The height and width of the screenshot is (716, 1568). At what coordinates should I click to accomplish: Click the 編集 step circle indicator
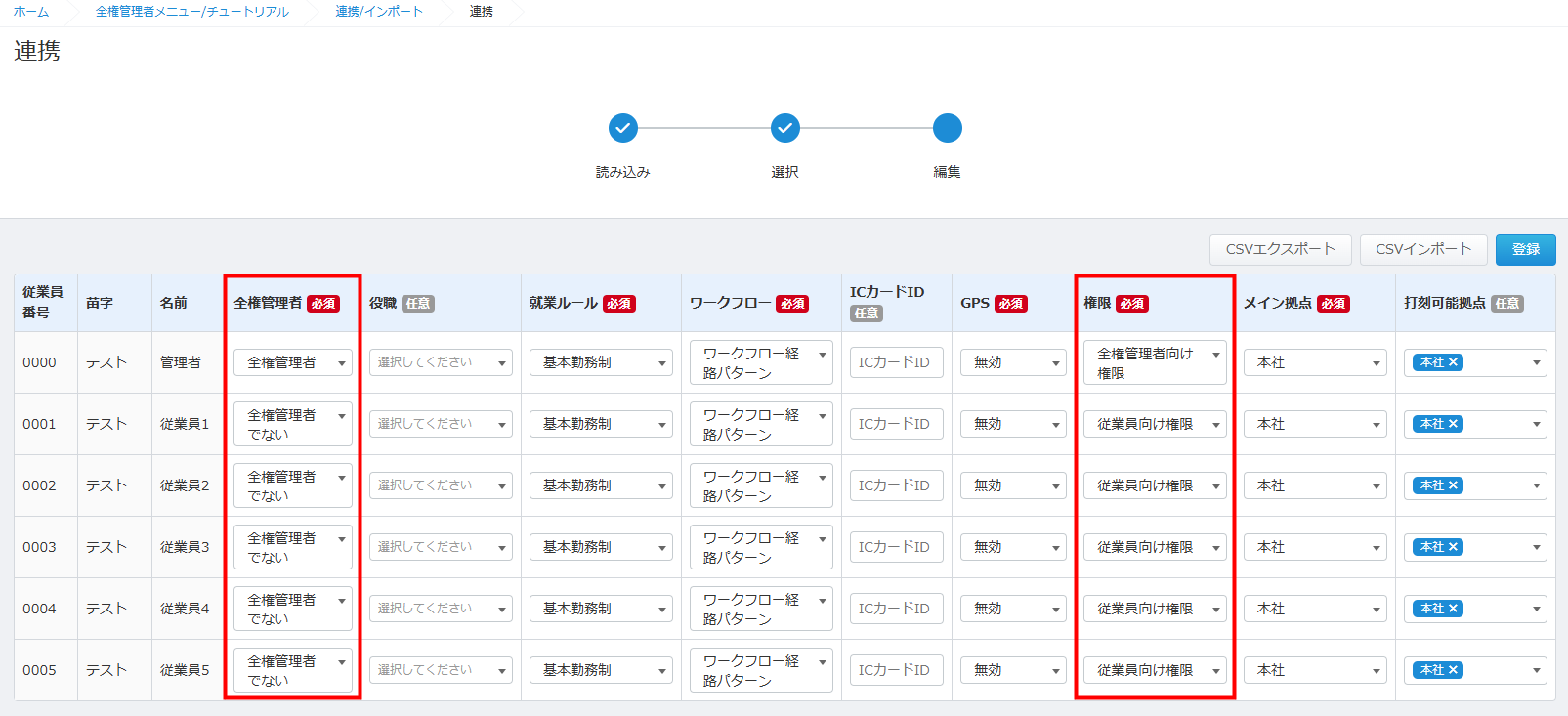(x=947, y=128)
